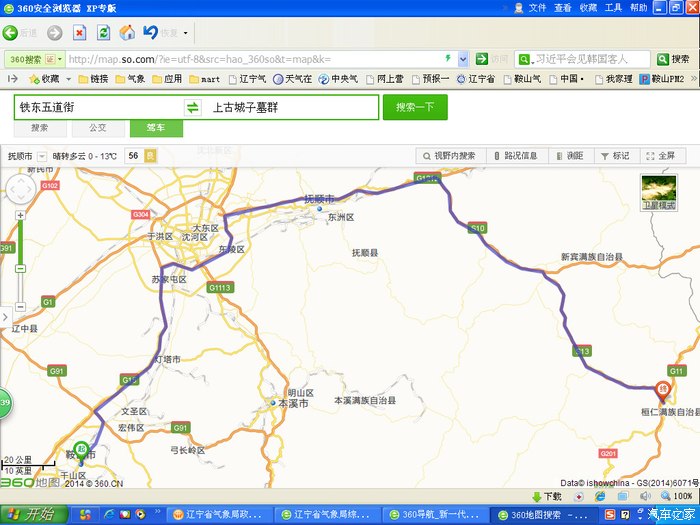
Task: Open the 中央气 bookmark
Action: coord(338,79)
